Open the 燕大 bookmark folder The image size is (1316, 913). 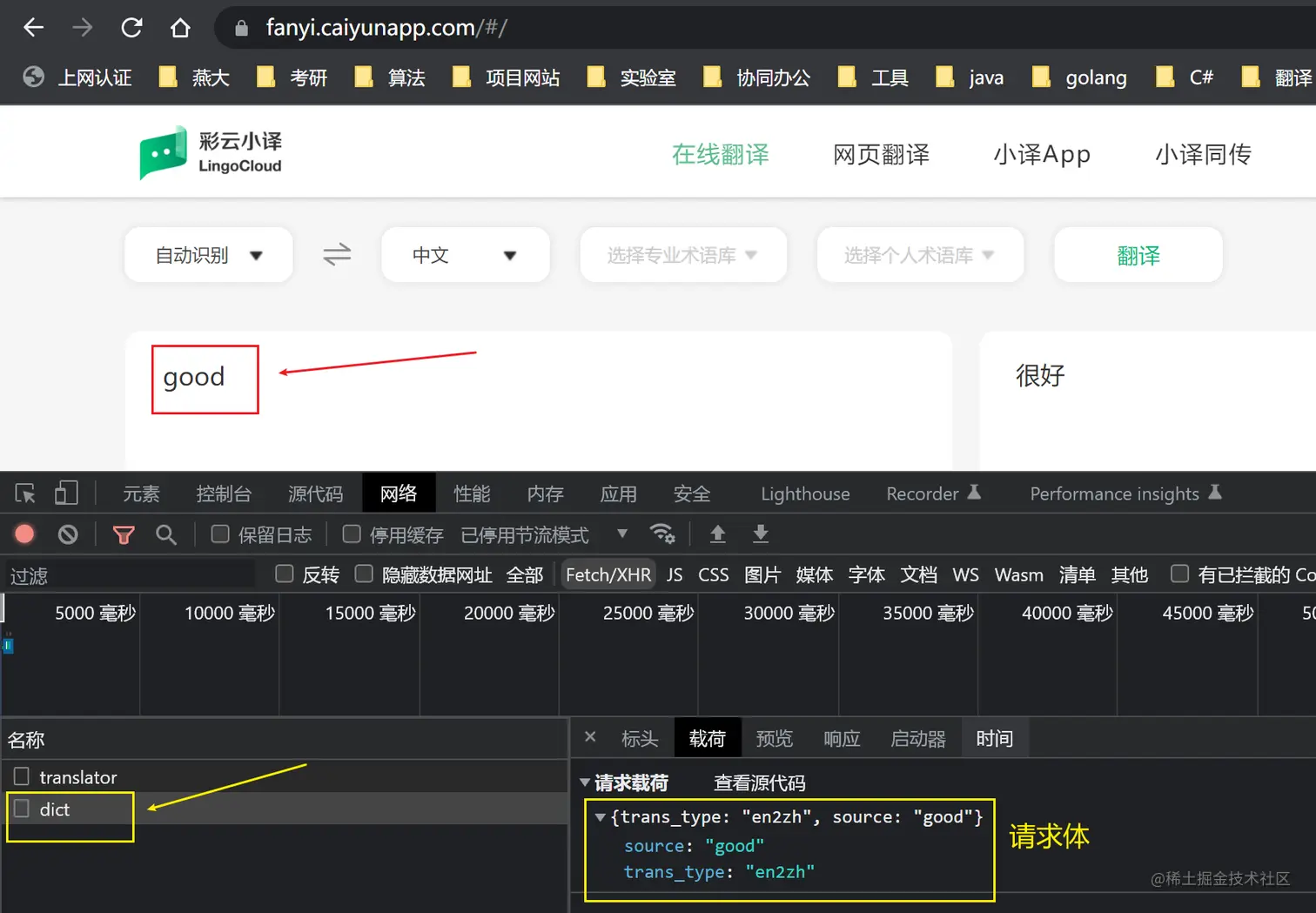pos(194,77)
